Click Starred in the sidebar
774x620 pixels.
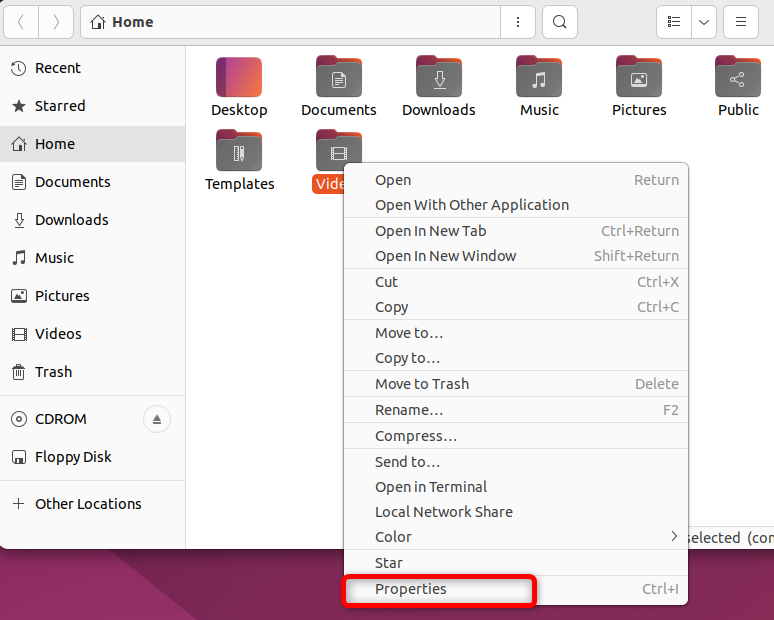[60, 106]
